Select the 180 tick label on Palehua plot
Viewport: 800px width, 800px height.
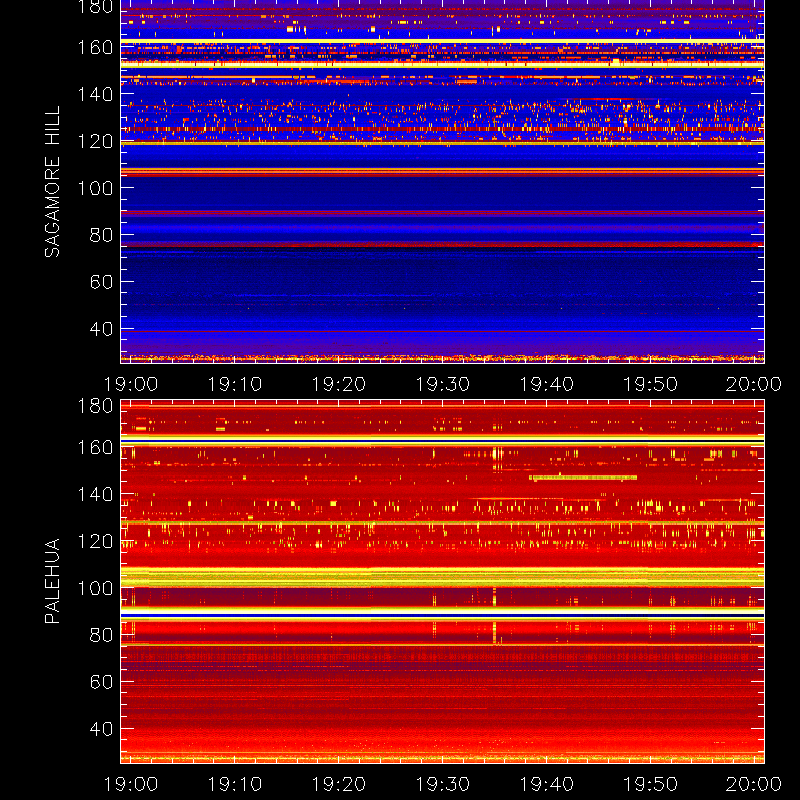95,406
